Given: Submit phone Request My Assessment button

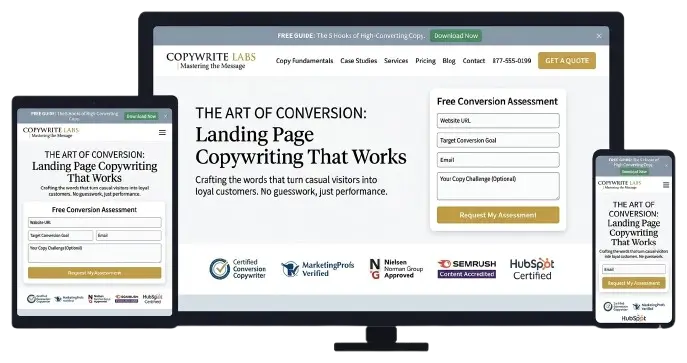Looking at the screenshot, I should click(634, 283).
